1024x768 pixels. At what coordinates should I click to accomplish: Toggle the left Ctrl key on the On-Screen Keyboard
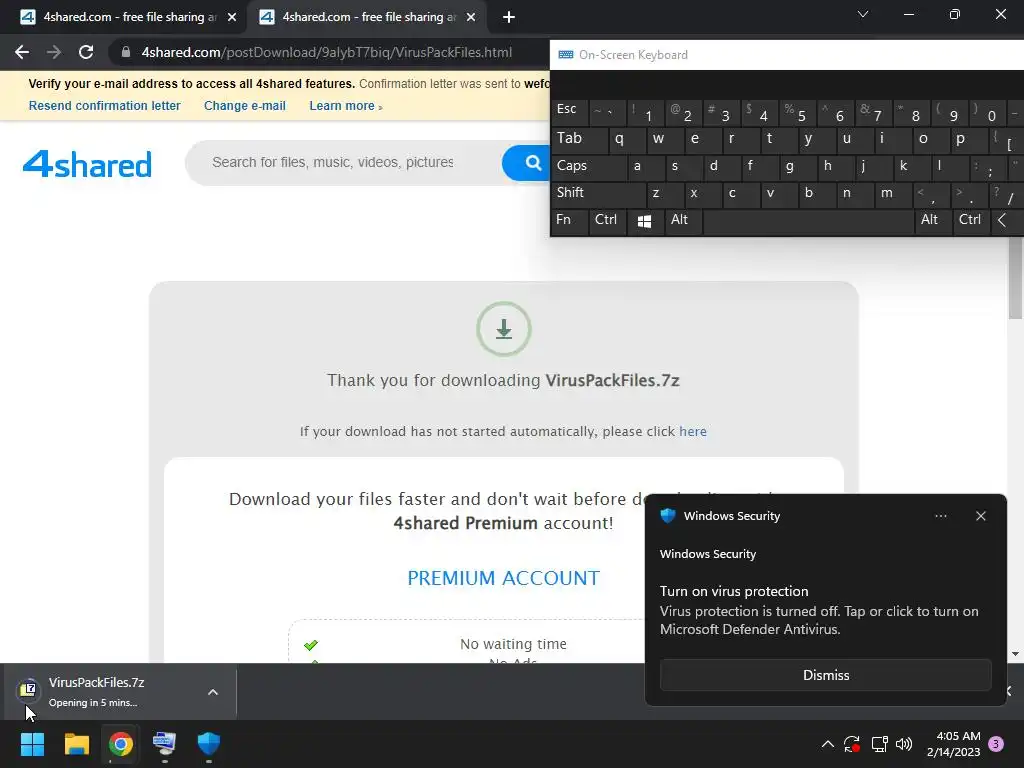(607, 220)
